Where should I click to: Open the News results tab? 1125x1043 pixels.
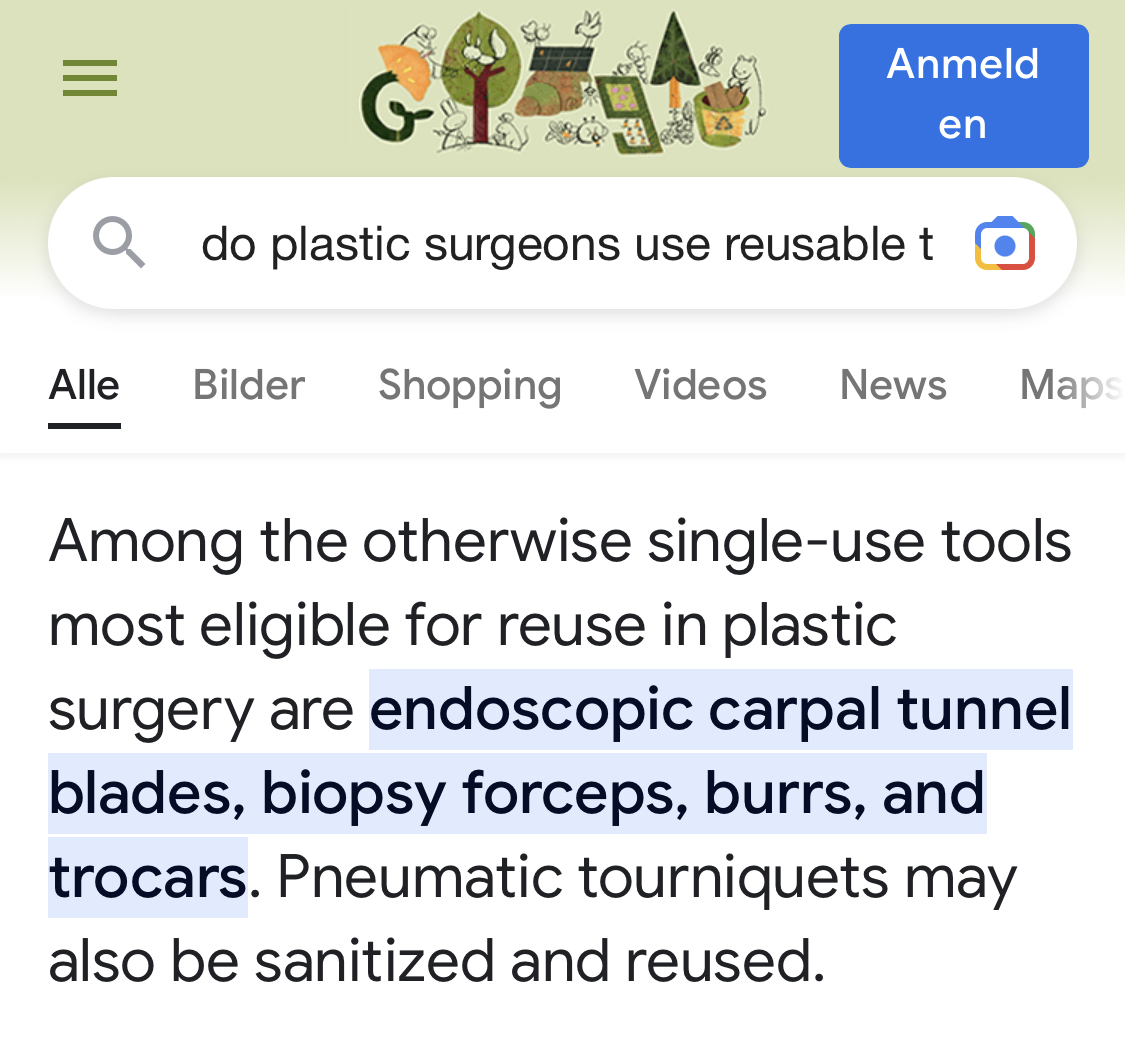pyautogui.click(x=893, y=386)
